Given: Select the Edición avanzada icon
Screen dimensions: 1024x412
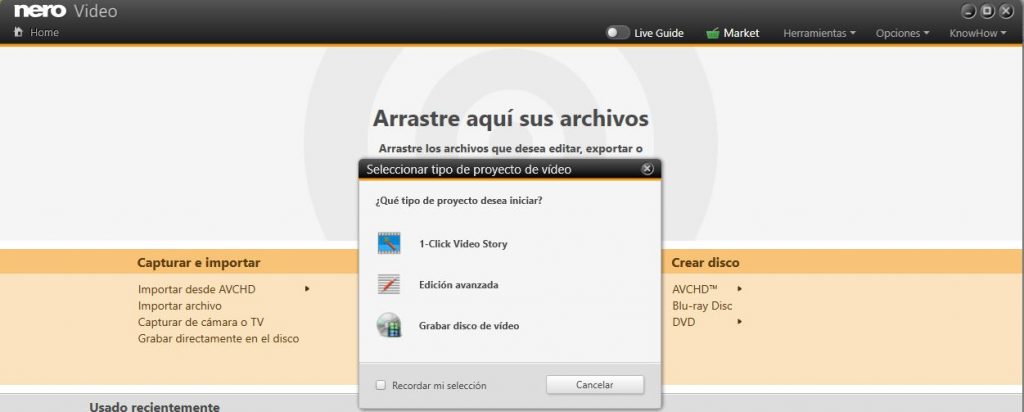Looking at the screenshot, I should click(389, 285).
